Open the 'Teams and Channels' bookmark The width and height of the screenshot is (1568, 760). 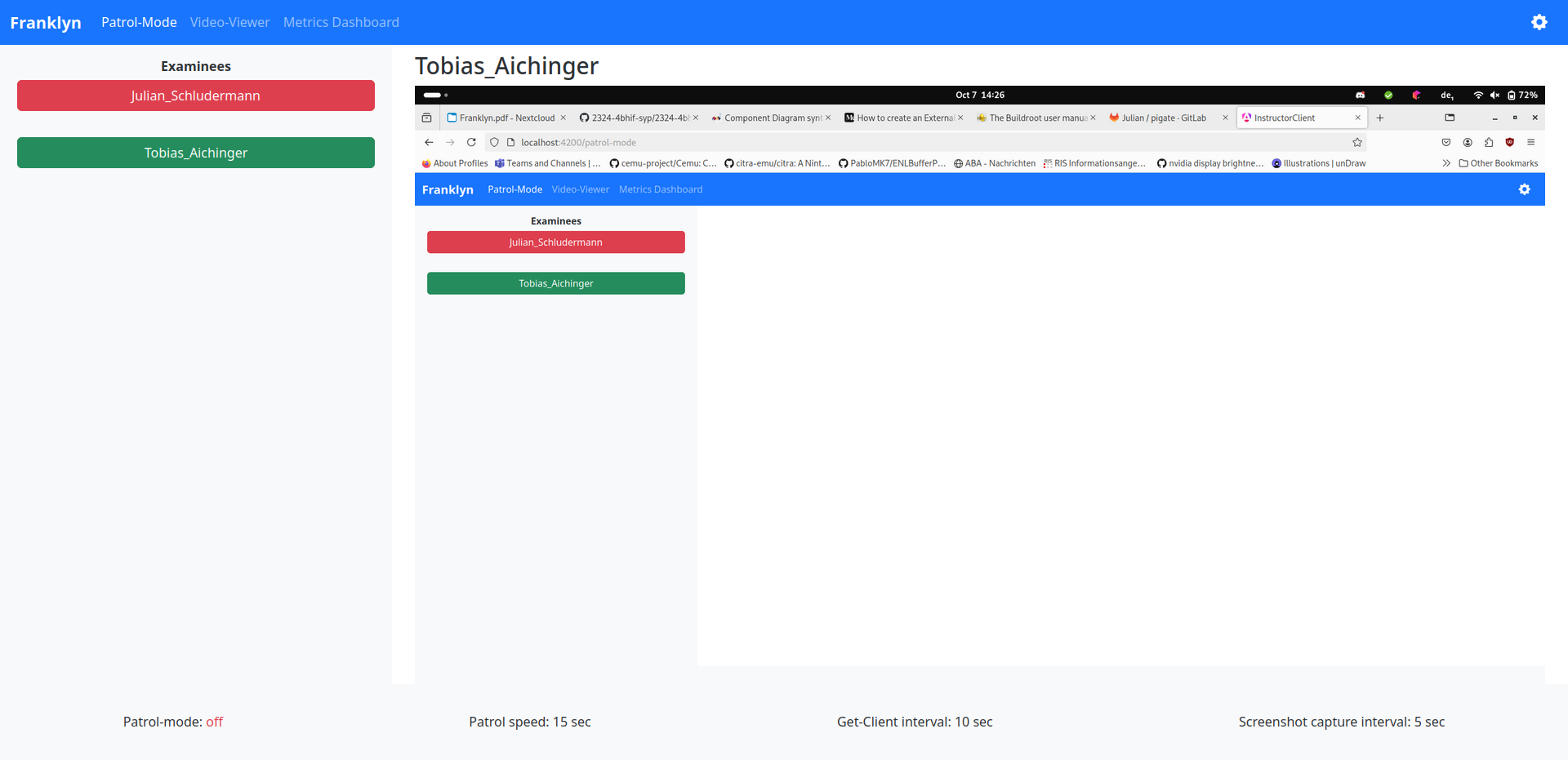548,163
